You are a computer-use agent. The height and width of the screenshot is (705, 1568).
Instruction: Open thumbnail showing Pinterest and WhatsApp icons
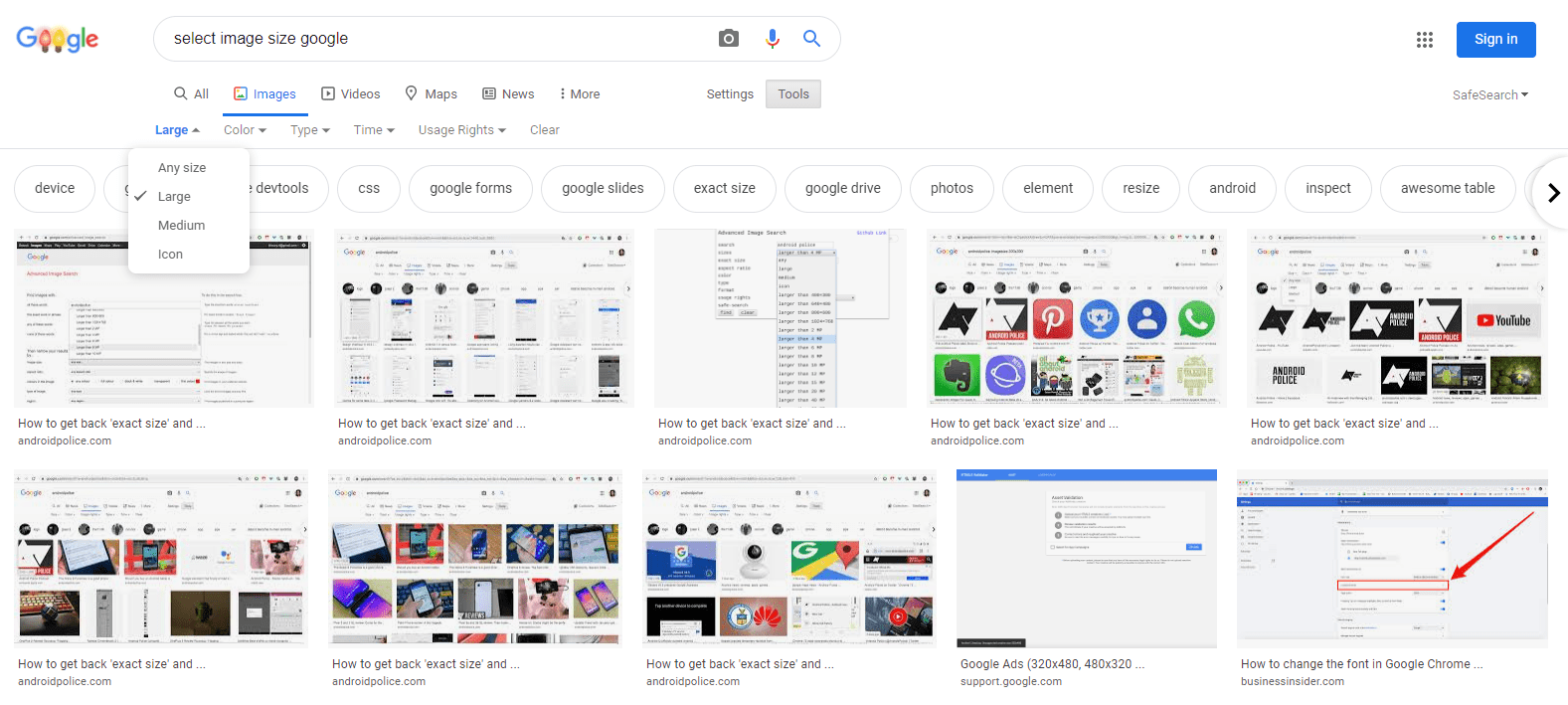point(1077,318)
